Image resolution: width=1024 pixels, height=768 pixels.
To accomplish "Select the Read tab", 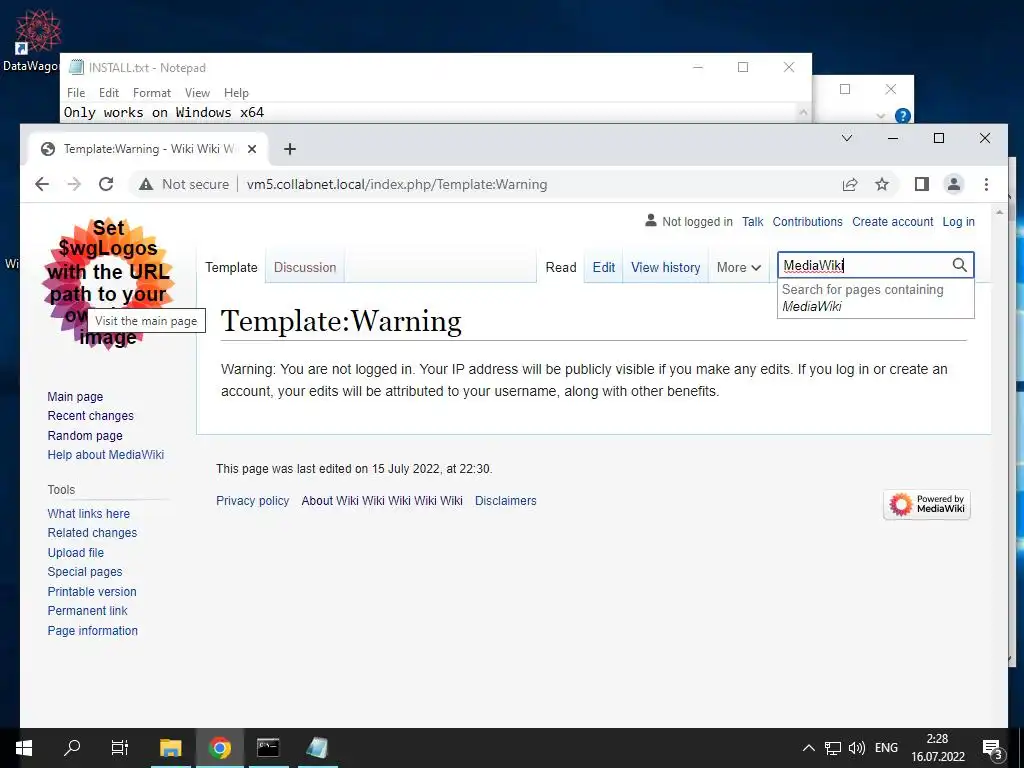I will (561, 267).
